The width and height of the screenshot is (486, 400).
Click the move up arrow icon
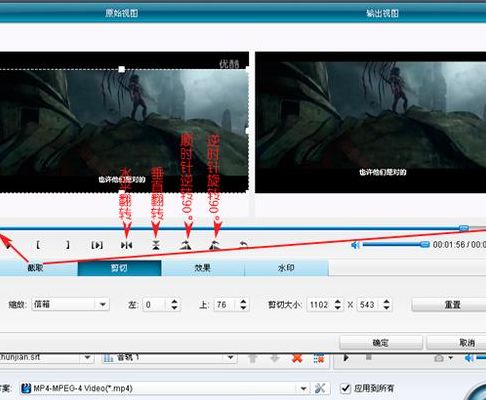pos(253,358)
